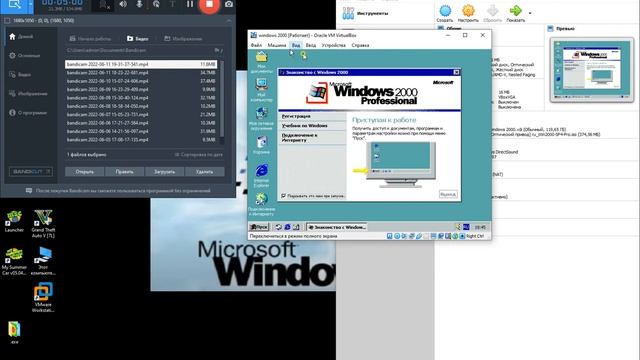Close the Windows 2000 welcome dialog

[x=456, y=72]
